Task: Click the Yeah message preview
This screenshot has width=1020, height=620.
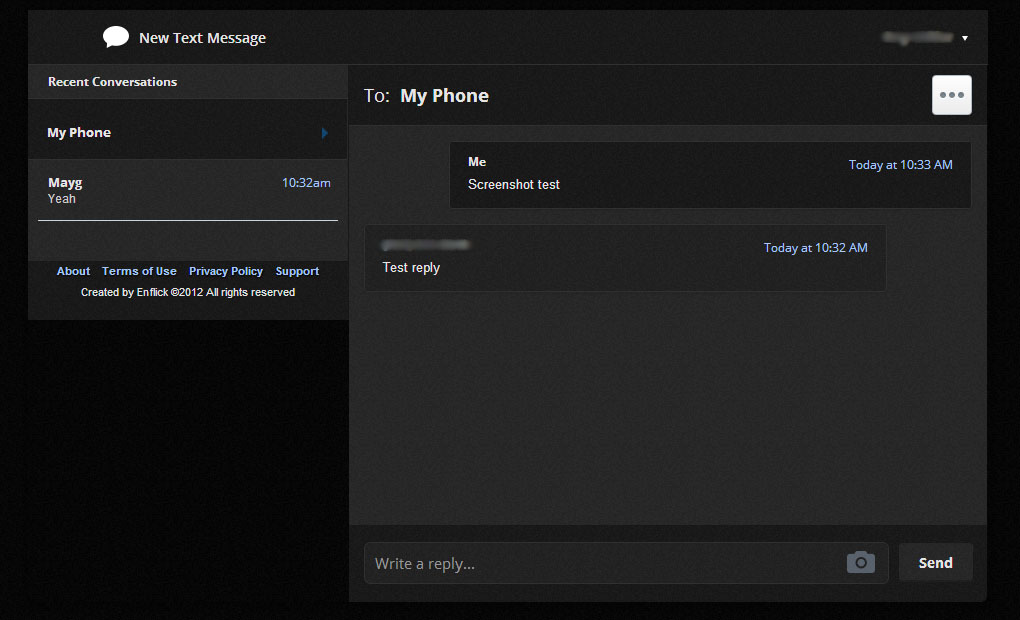Action: (62, 199)
